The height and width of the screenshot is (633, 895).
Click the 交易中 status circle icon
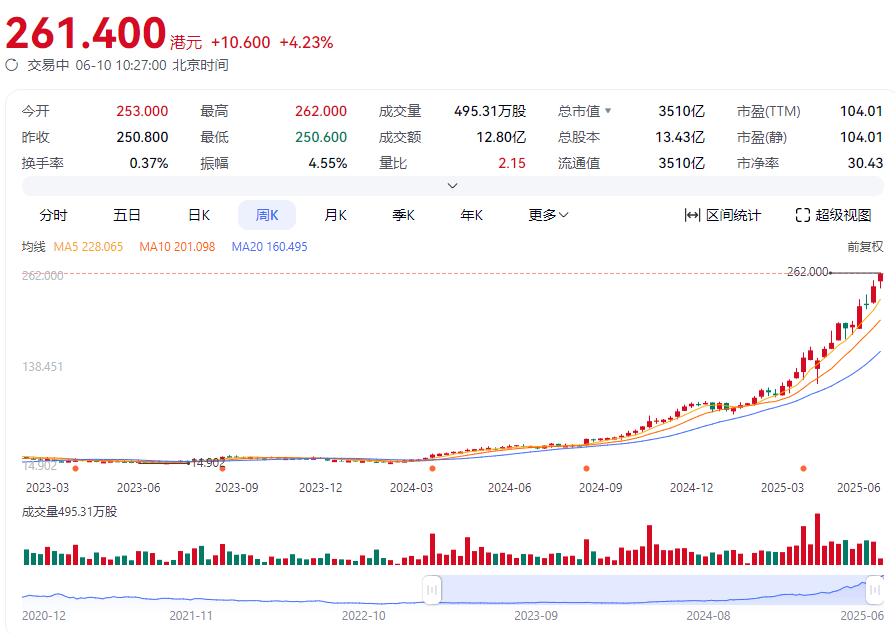[x=12, y=65]
